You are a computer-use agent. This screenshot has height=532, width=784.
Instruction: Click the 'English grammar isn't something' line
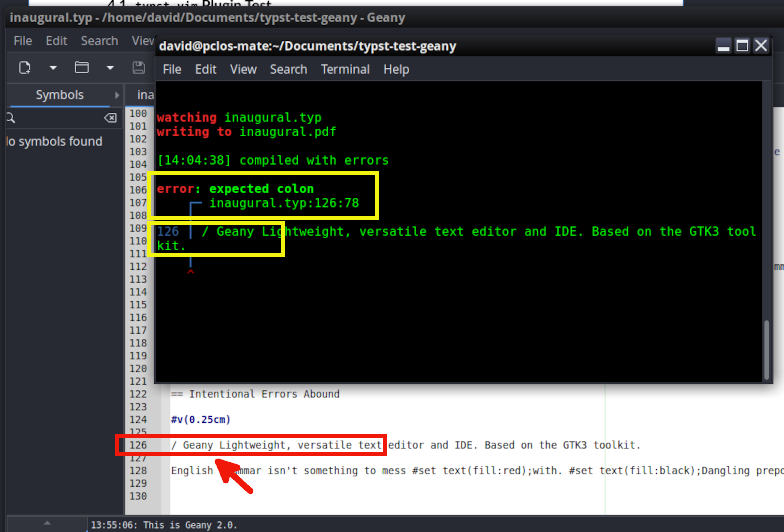coord(477,471)
